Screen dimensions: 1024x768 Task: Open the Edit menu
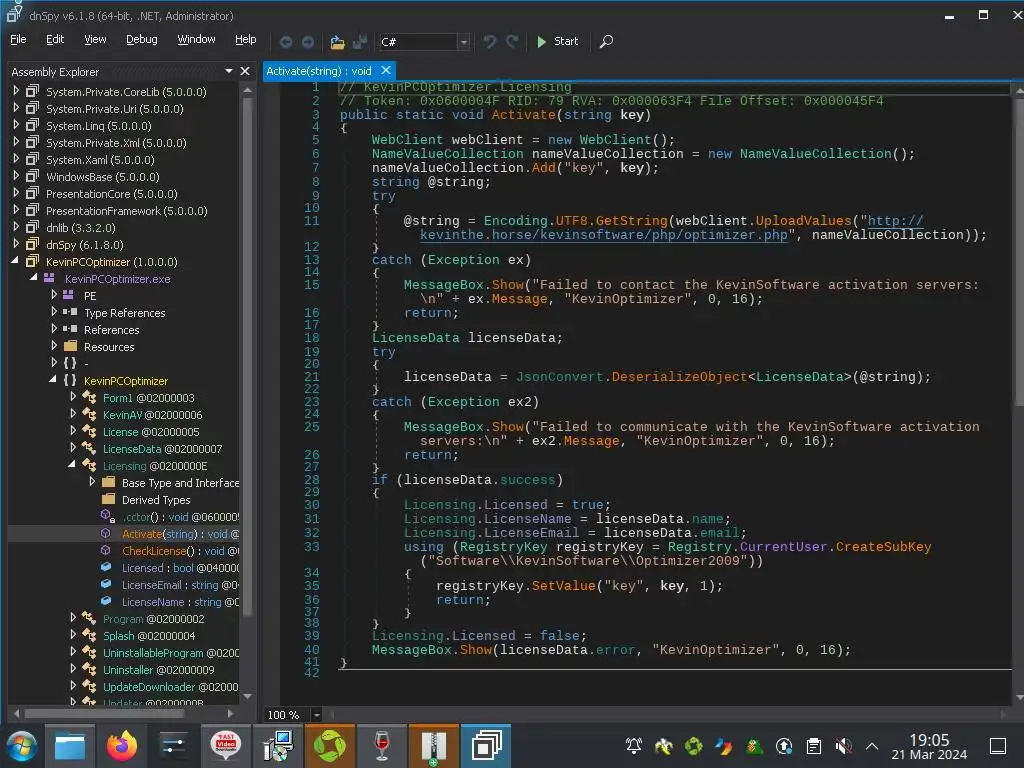click(x=55, y=39)
